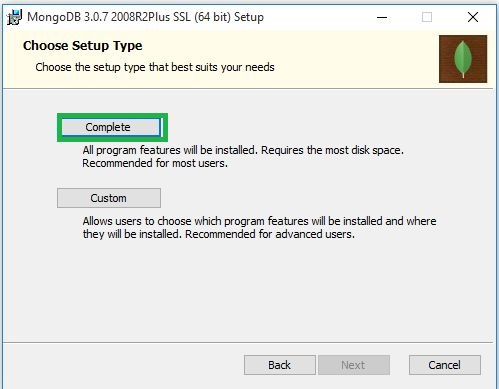The image size is (499, 389).
Task: Click 'Requires the most disk space' sentence
Action: 332,150
